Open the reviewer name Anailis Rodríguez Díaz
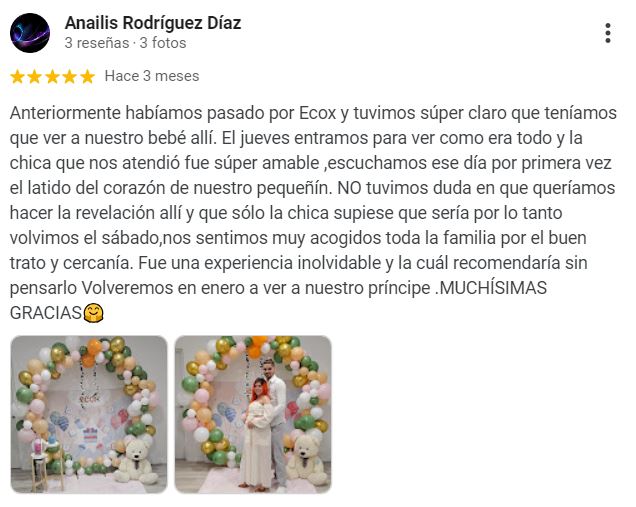 pyautogui.click(x=153, y=23)
